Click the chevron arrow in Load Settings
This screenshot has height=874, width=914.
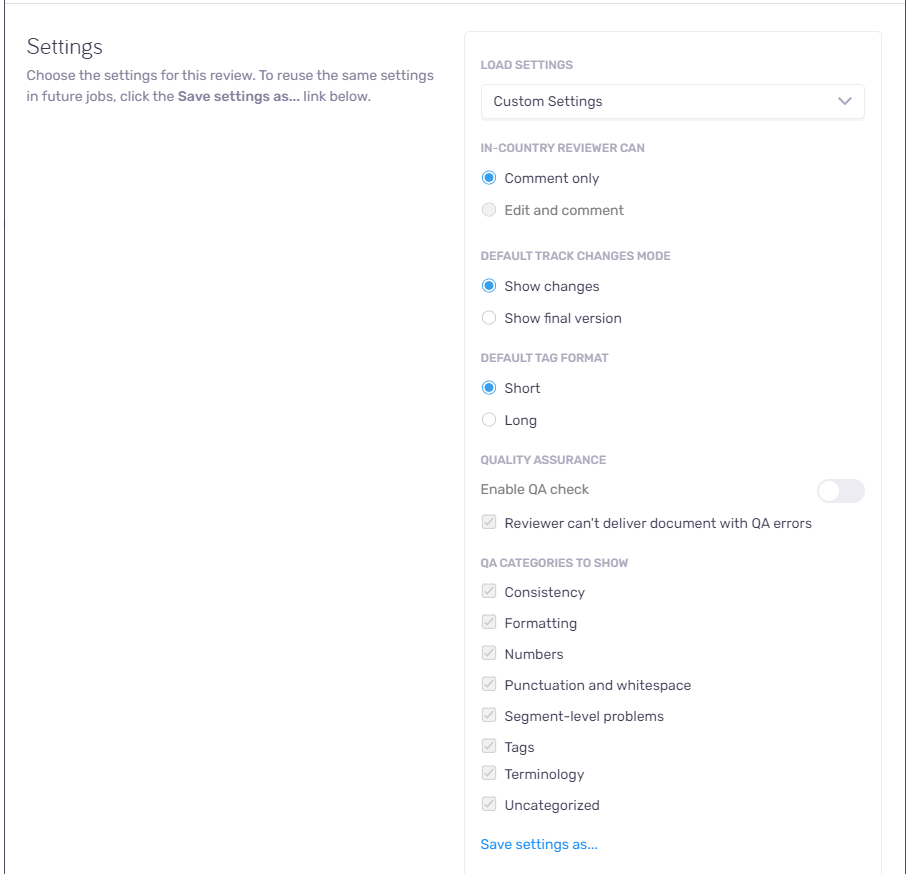tap(845, 101)
